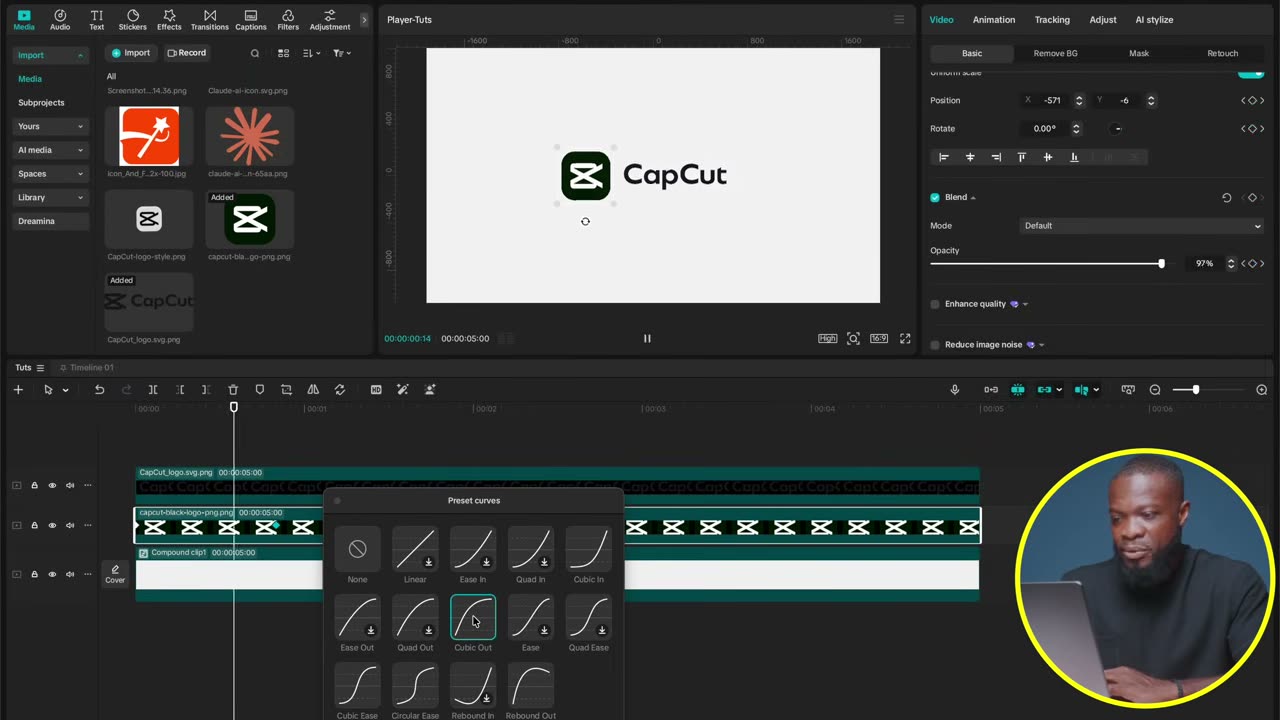Viewport: 1280px width, 720px height.
Task: Open the Filters panel
Action: pos(288,20)
